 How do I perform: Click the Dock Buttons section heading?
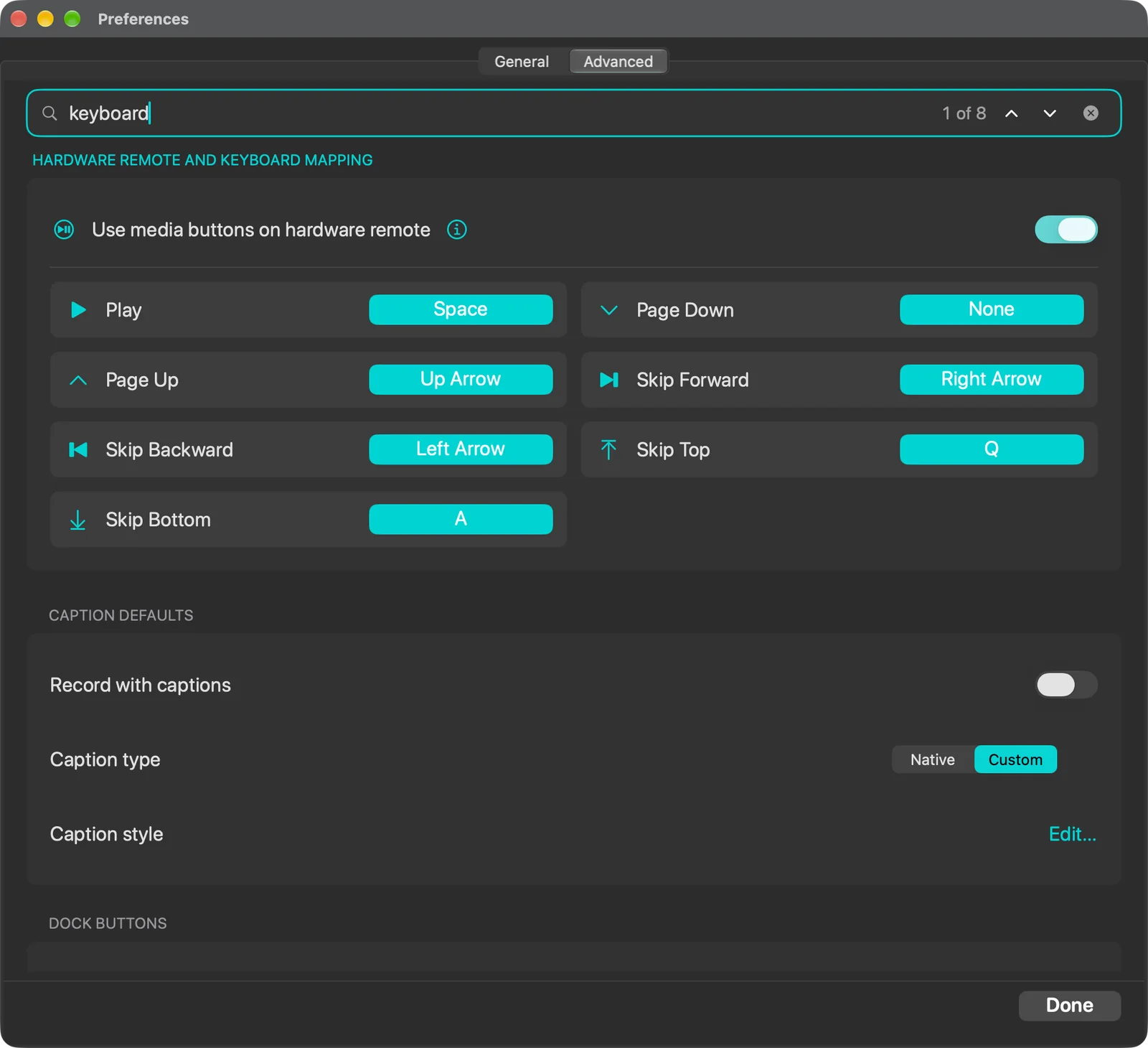[x=108, y=924]
